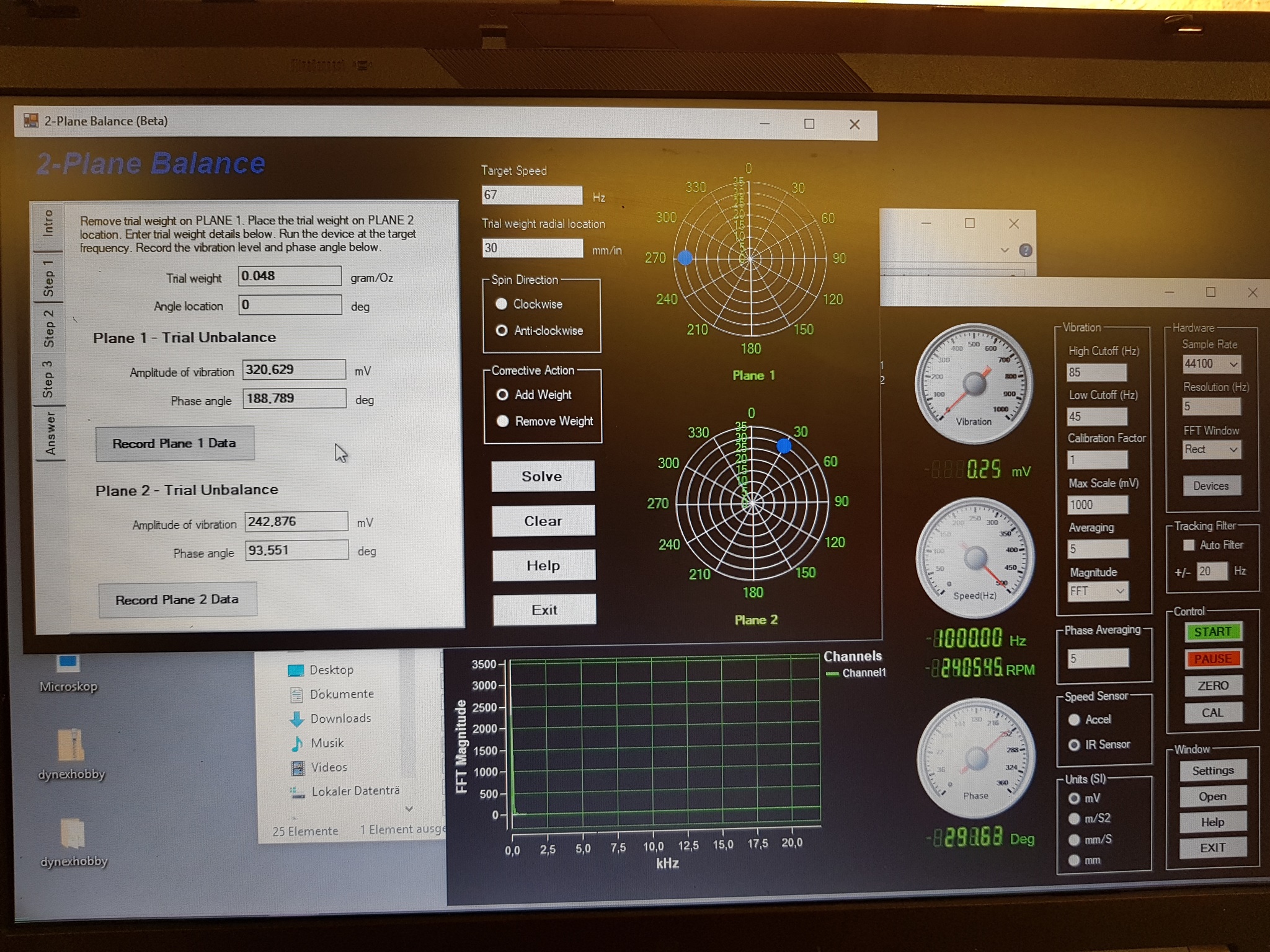Click Plane 2 Phase angle field

(x=296, y=550)
